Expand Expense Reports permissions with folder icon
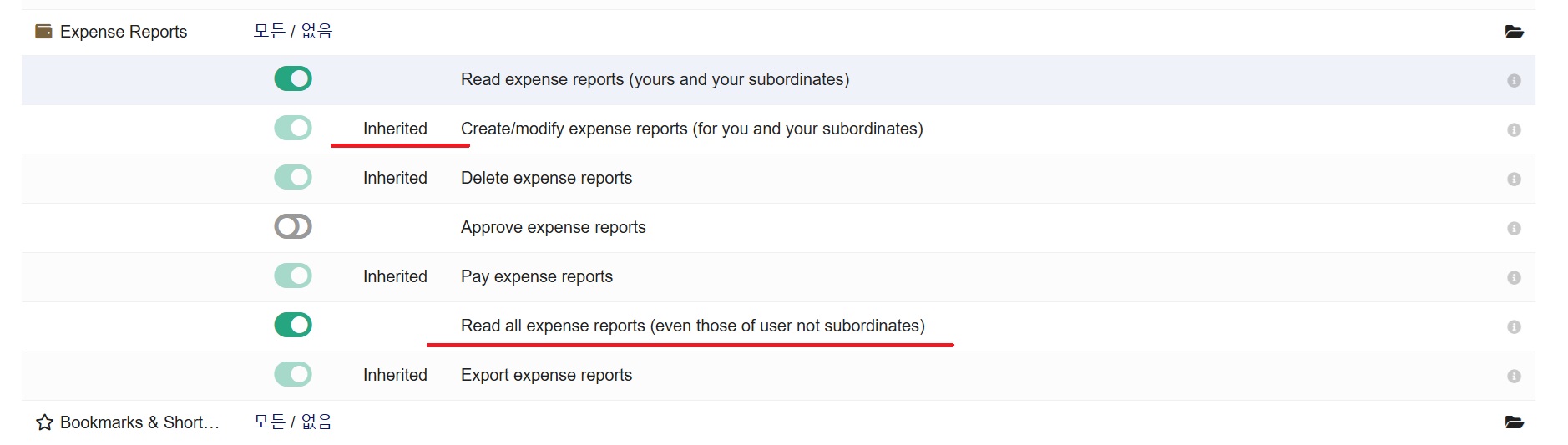 pyautogui.click(x=1514, y=32)
